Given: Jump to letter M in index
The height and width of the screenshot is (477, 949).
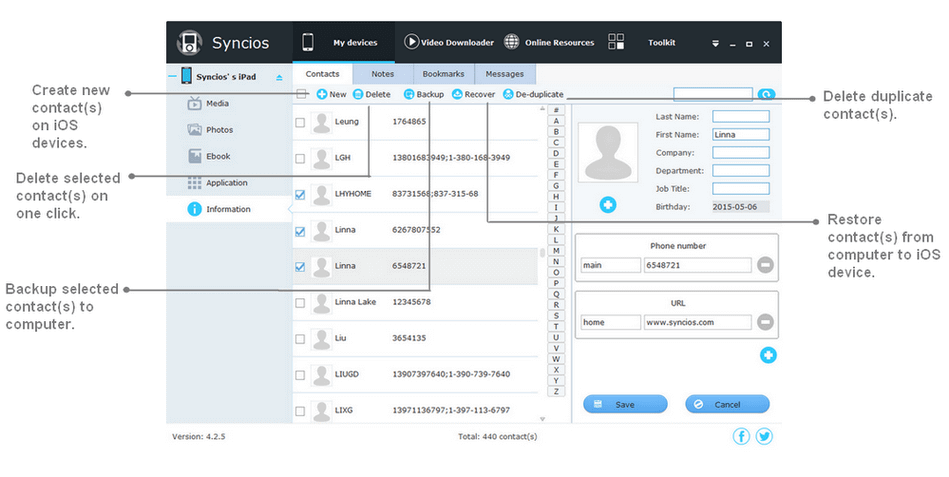Looking at the screenshot, I should click(x=556, y=251).
